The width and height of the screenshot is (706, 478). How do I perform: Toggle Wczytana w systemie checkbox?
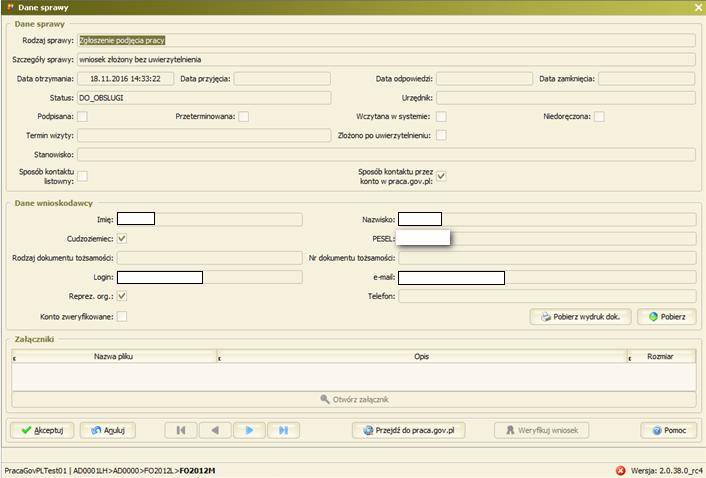click(442, 117)
